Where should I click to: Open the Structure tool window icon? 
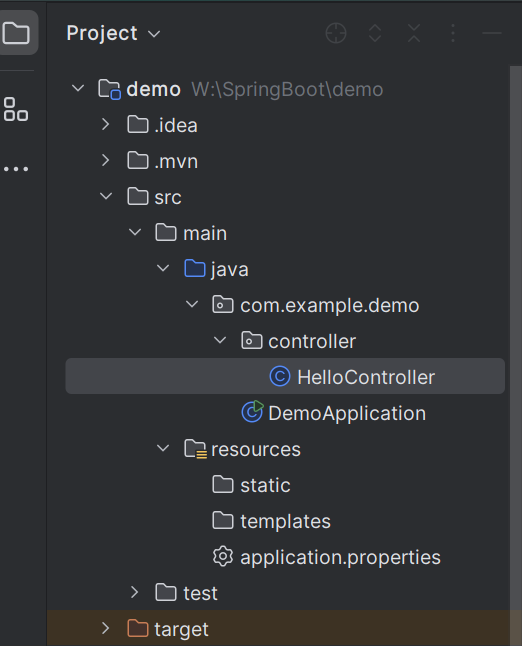(16, 109)
